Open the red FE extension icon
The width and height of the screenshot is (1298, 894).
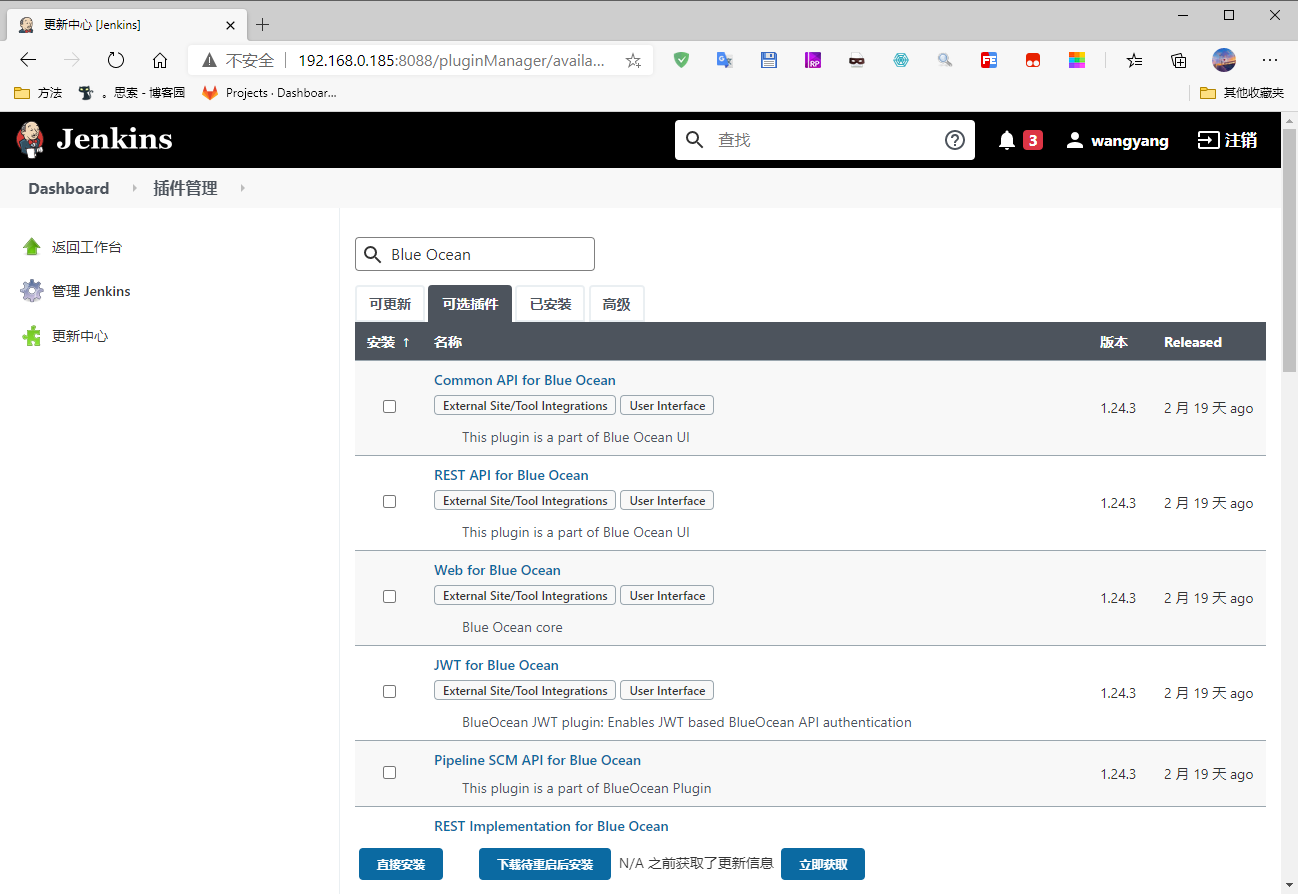(989, 60)
